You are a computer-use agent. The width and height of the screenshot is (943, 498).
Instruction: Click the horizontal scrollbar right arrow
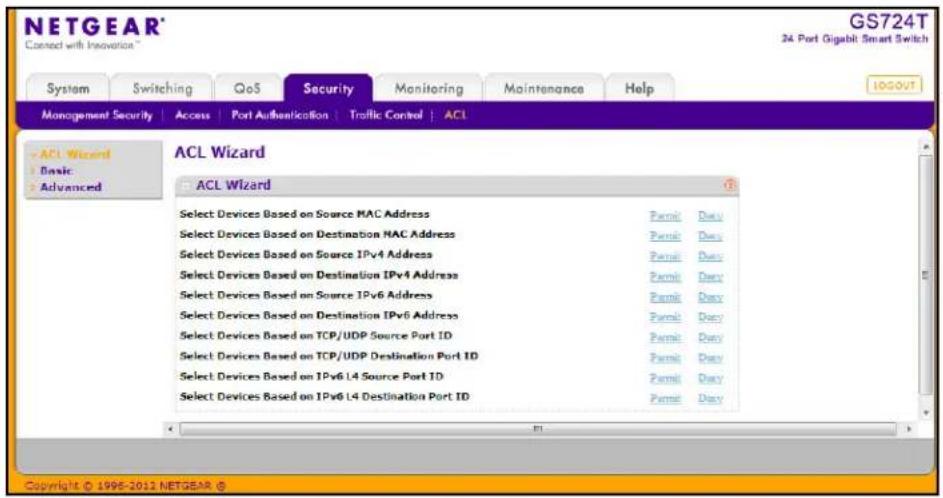pos(909,429)
